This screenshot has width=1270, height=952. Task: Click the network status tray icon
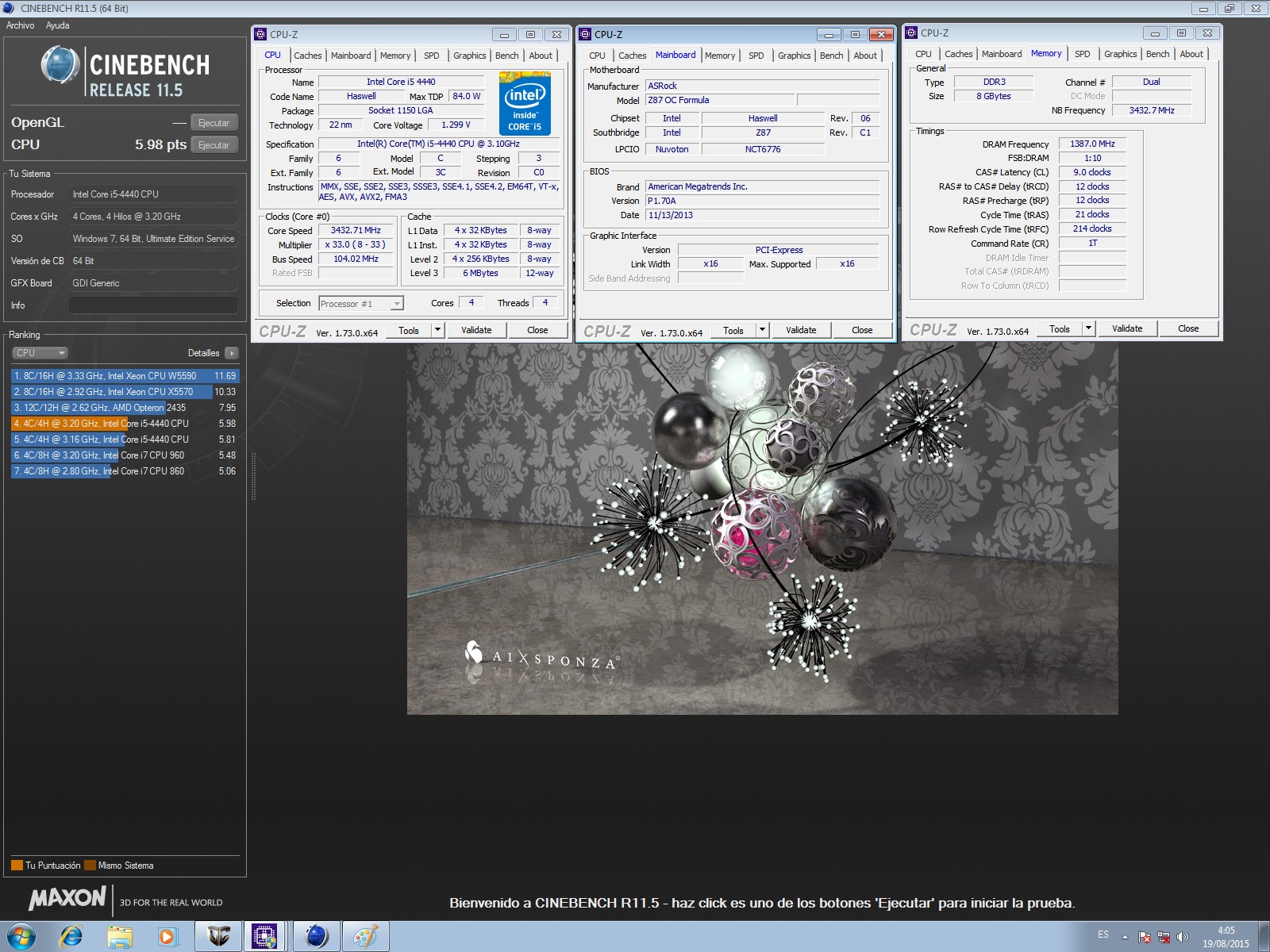(x=1164, y=937)
